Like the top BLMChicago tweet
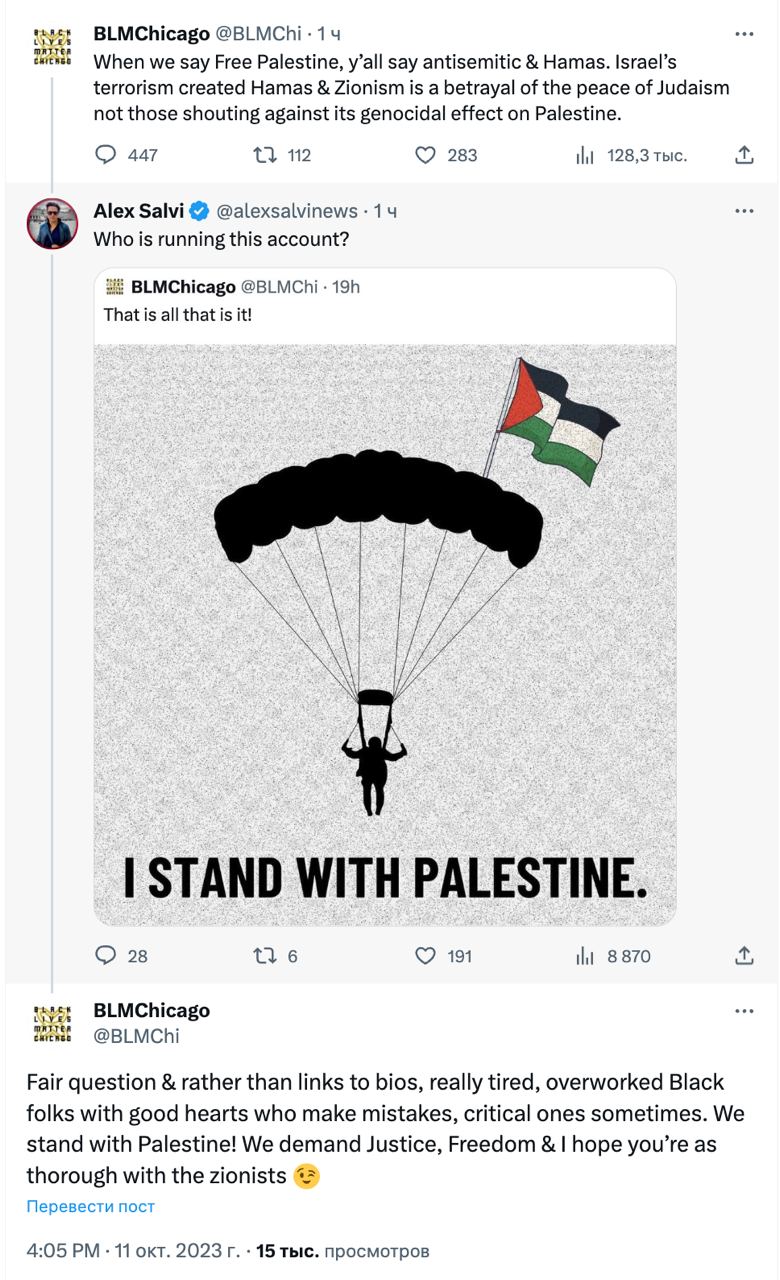780x1280 pixels. point(426,155)
